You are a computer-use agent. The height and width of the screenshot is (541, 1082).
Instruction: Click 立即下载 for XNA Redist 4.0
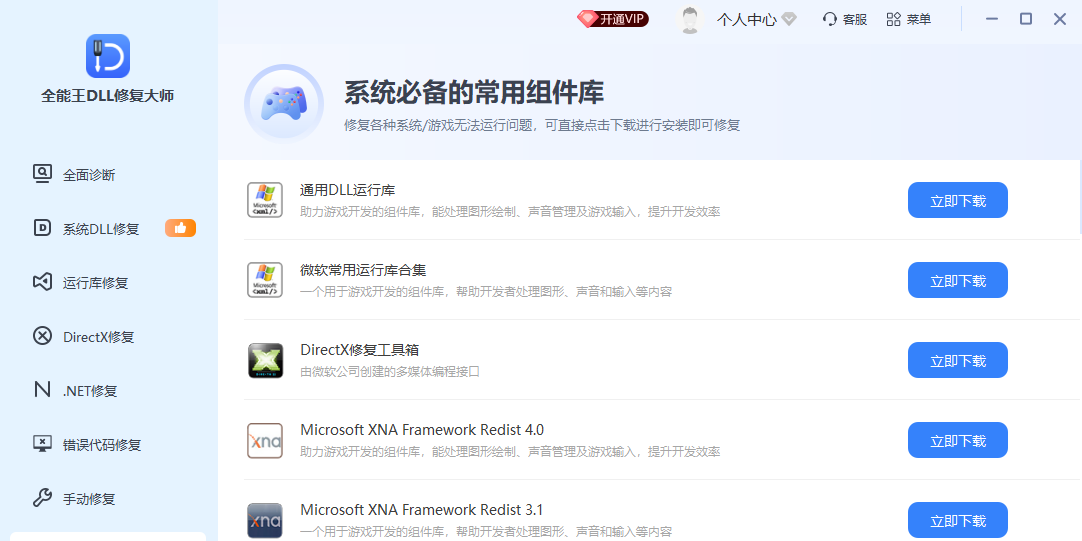click(x=958, y=440)
